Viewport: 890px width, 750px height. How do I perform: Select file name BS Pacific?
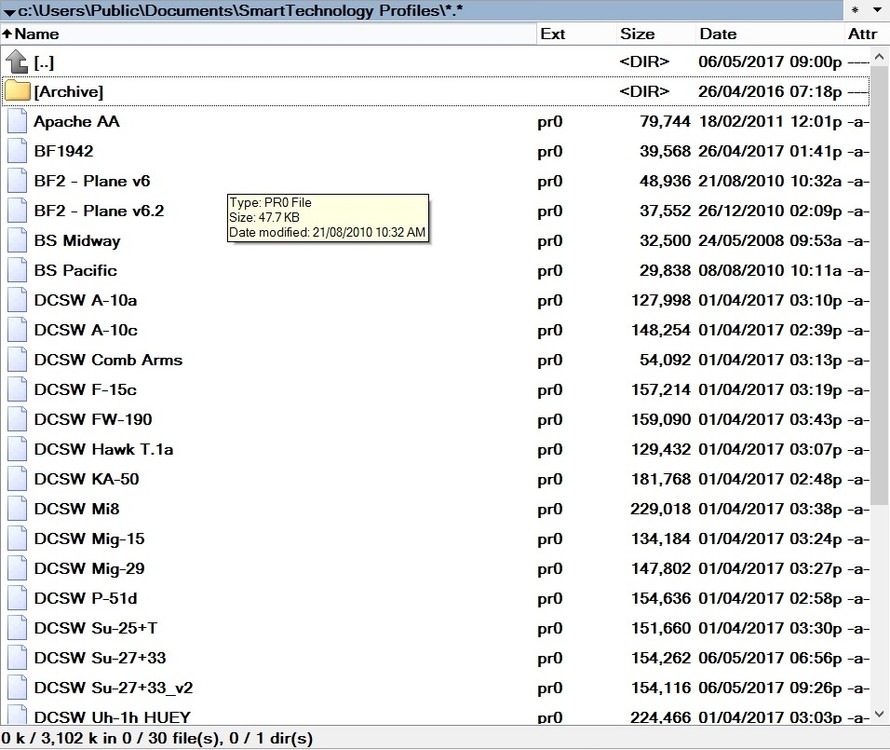pos(75,270)
